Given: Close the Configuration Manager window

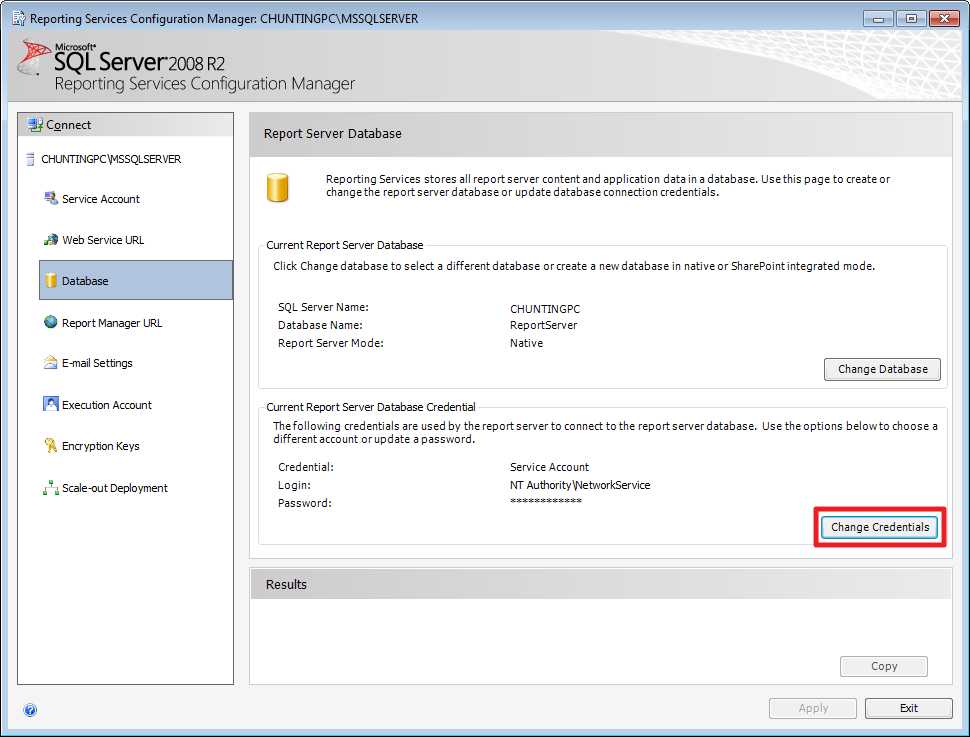Looking at the screenshot, I should (x=944, y=19).
